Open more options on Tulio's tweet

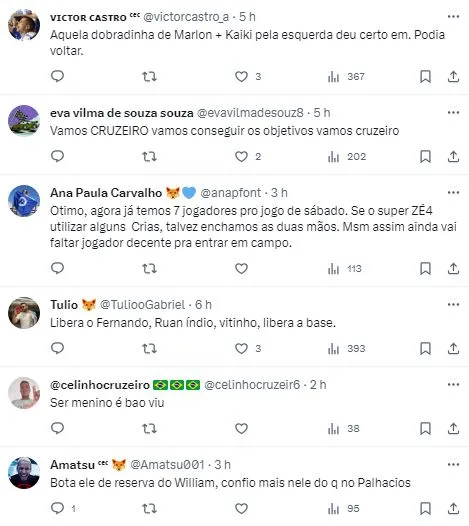(x=453, y=305)
